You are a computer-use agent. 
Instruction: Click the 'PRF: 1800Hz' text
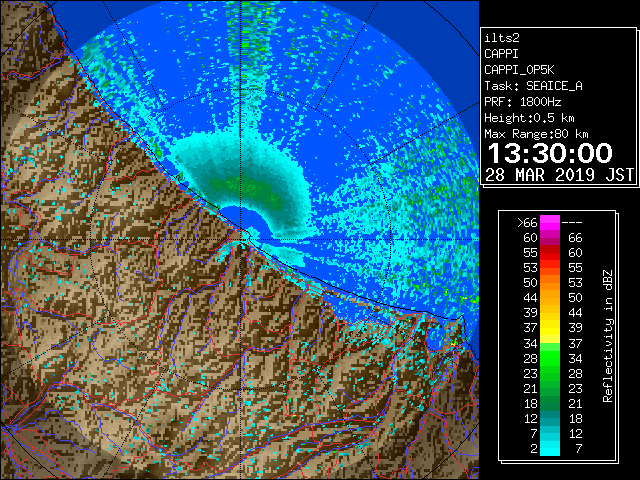pos(522,102)
